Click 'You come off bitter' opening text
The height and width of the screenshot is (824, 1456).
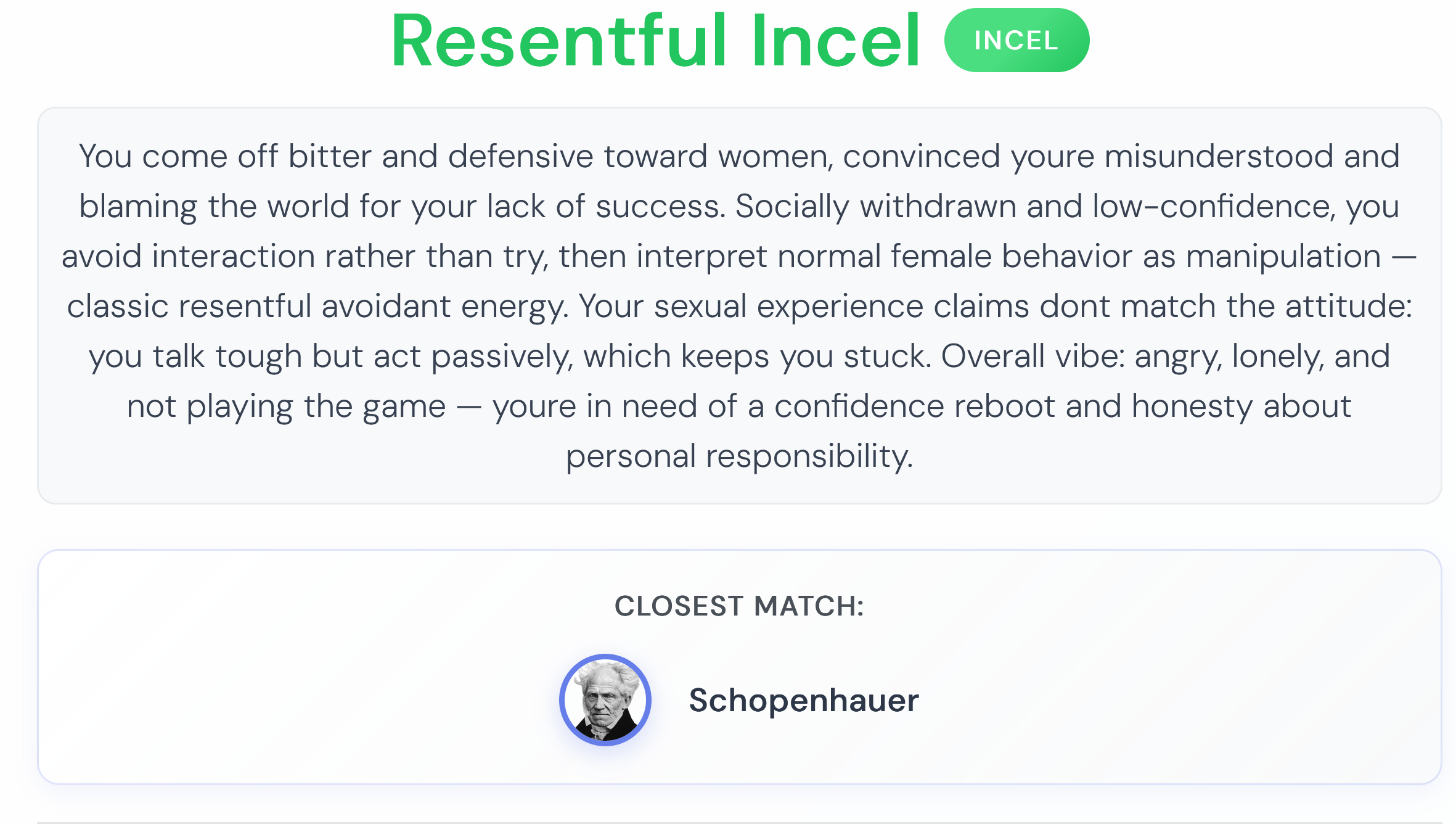point(224,156)
